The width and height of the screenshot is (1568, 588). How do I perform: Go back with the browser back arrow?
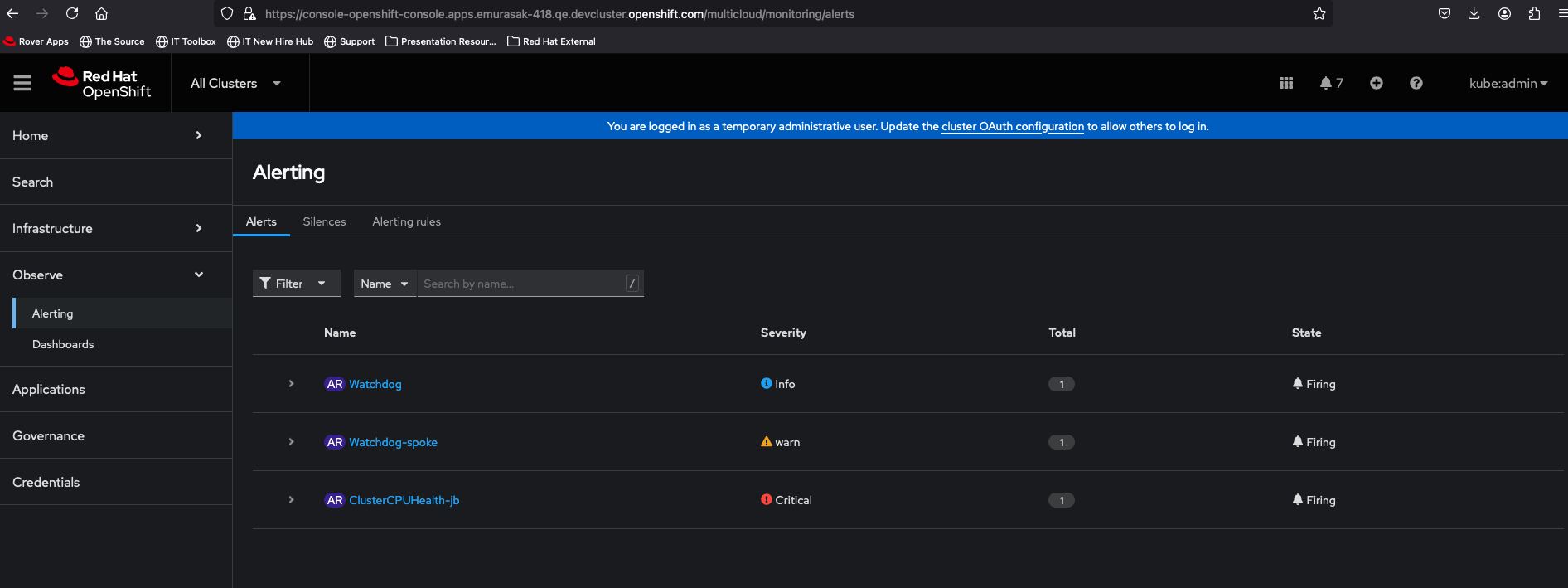coord(12,13)
